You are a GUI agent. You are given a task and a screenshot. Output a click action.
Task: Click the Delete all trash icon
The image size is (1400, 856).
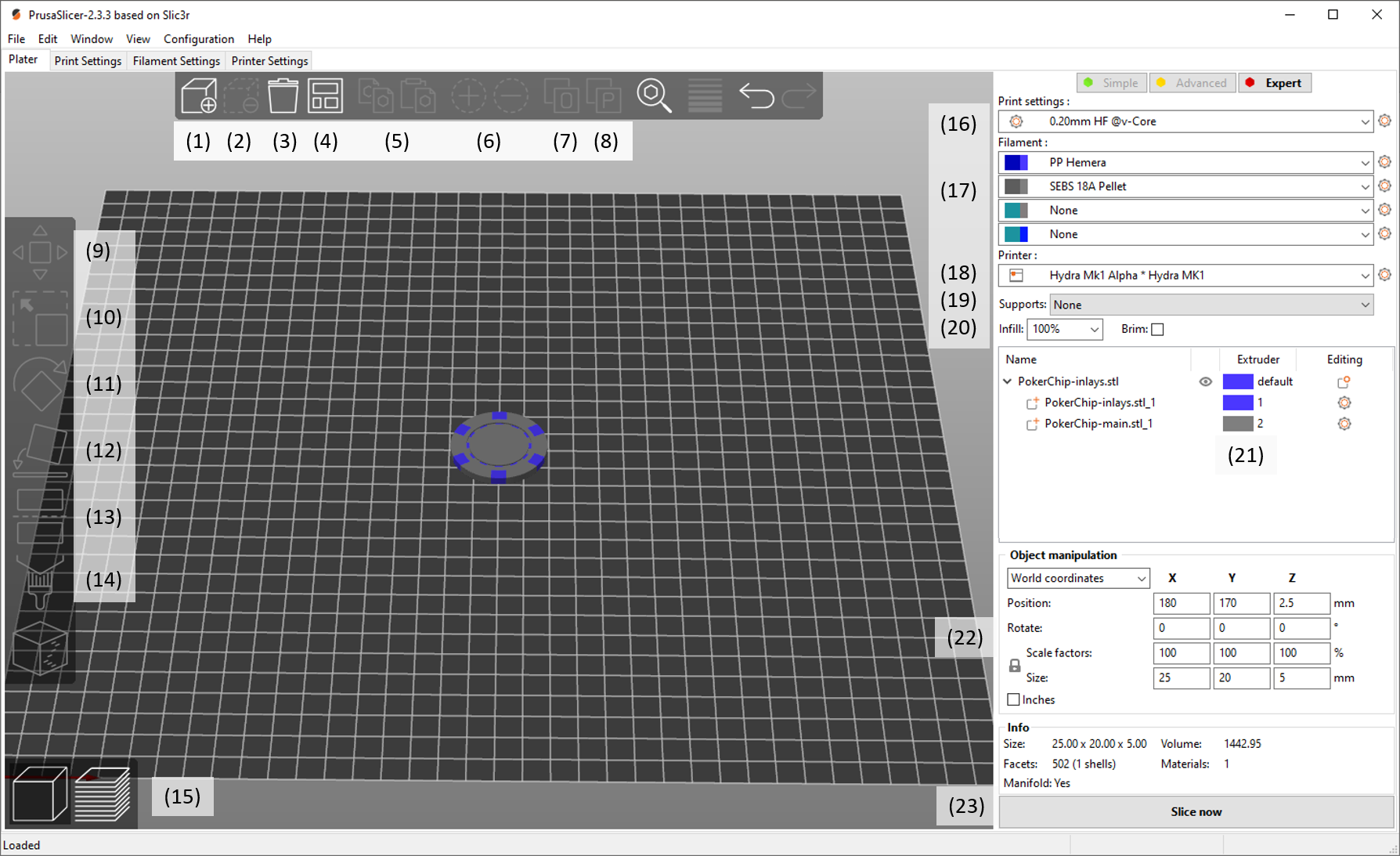283,96
